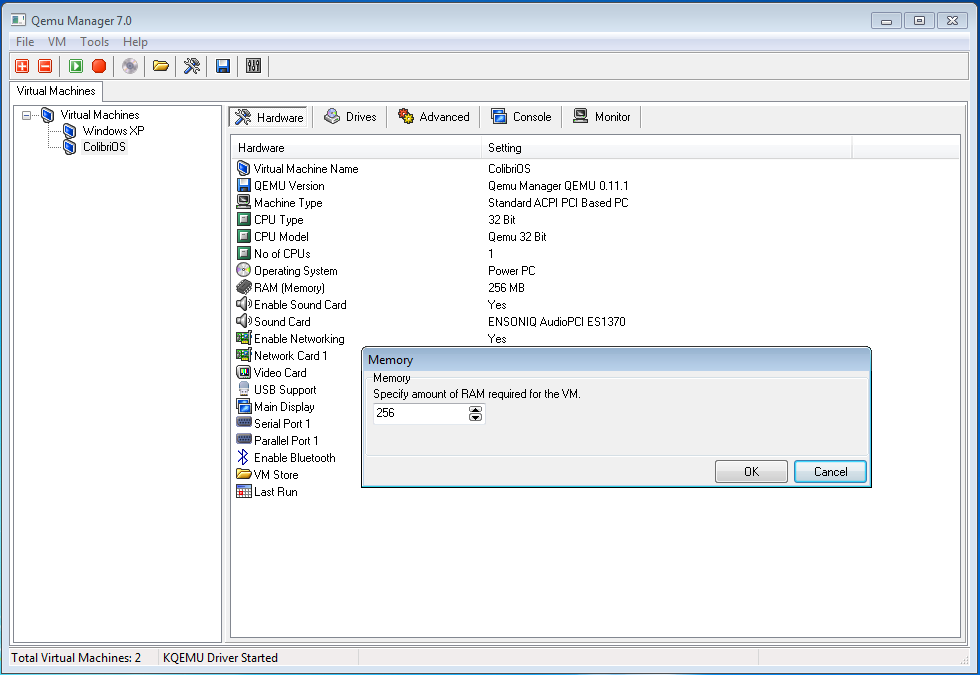
Task: Open the Help menu
Action: tap(135, 42)
